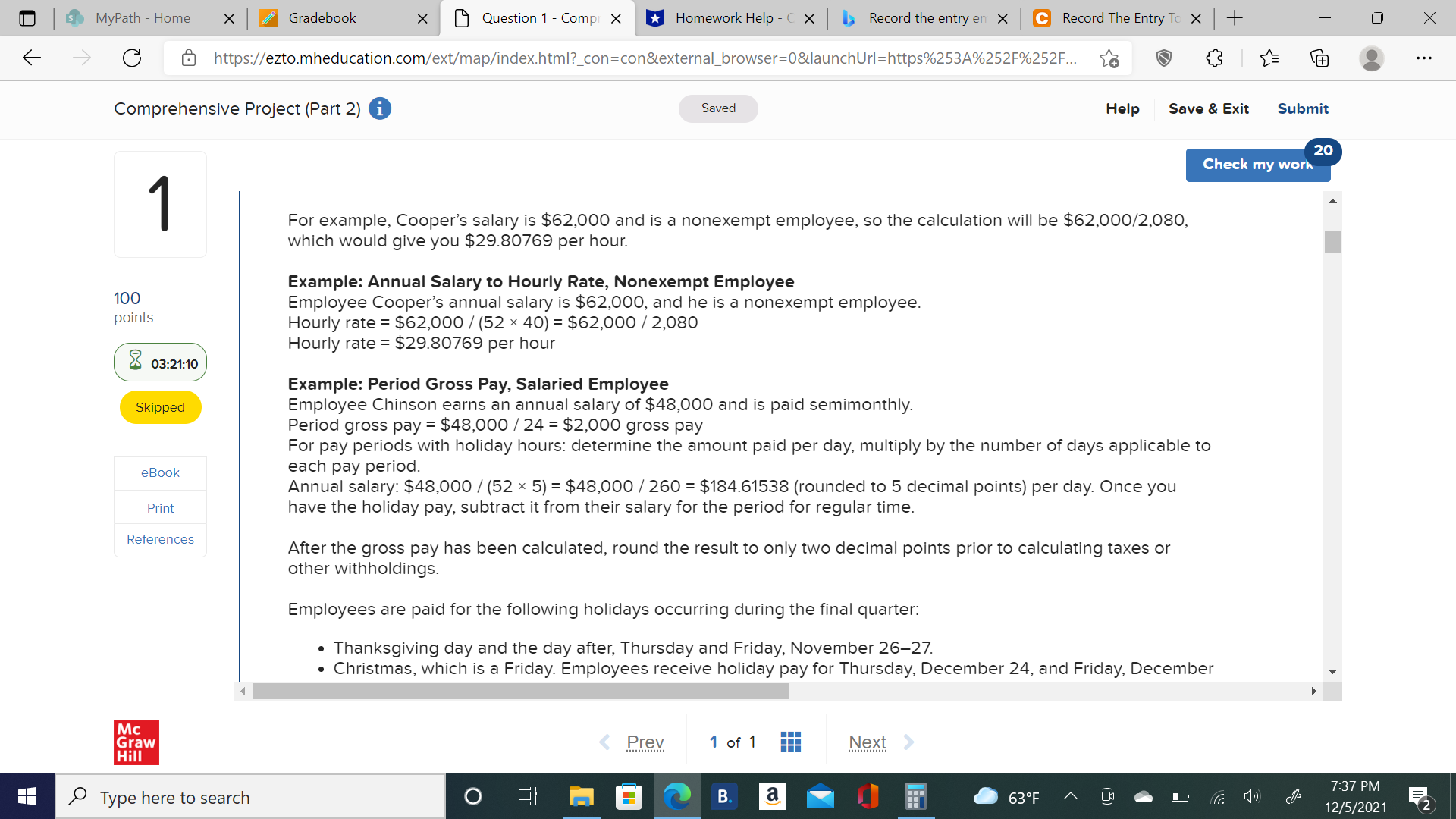The height and width of the screenshot is (819, 1456).
Task: Click the info icon beside Comprehensive Project title
Action: pos(380,108)
